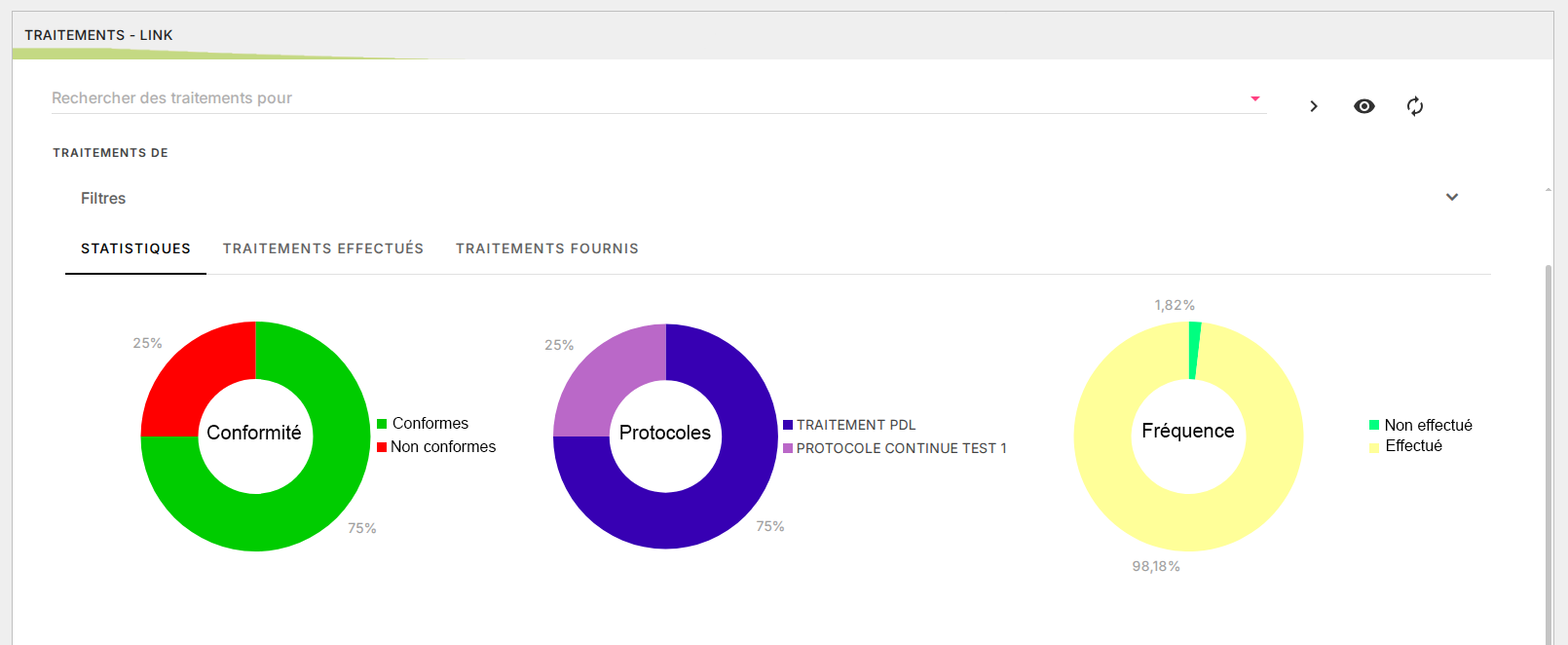The width and height of the screenshot is (1568, 645).
Task: Select the Traitements fournis tab
Action: pyautogui.click(x=547, y=248)
